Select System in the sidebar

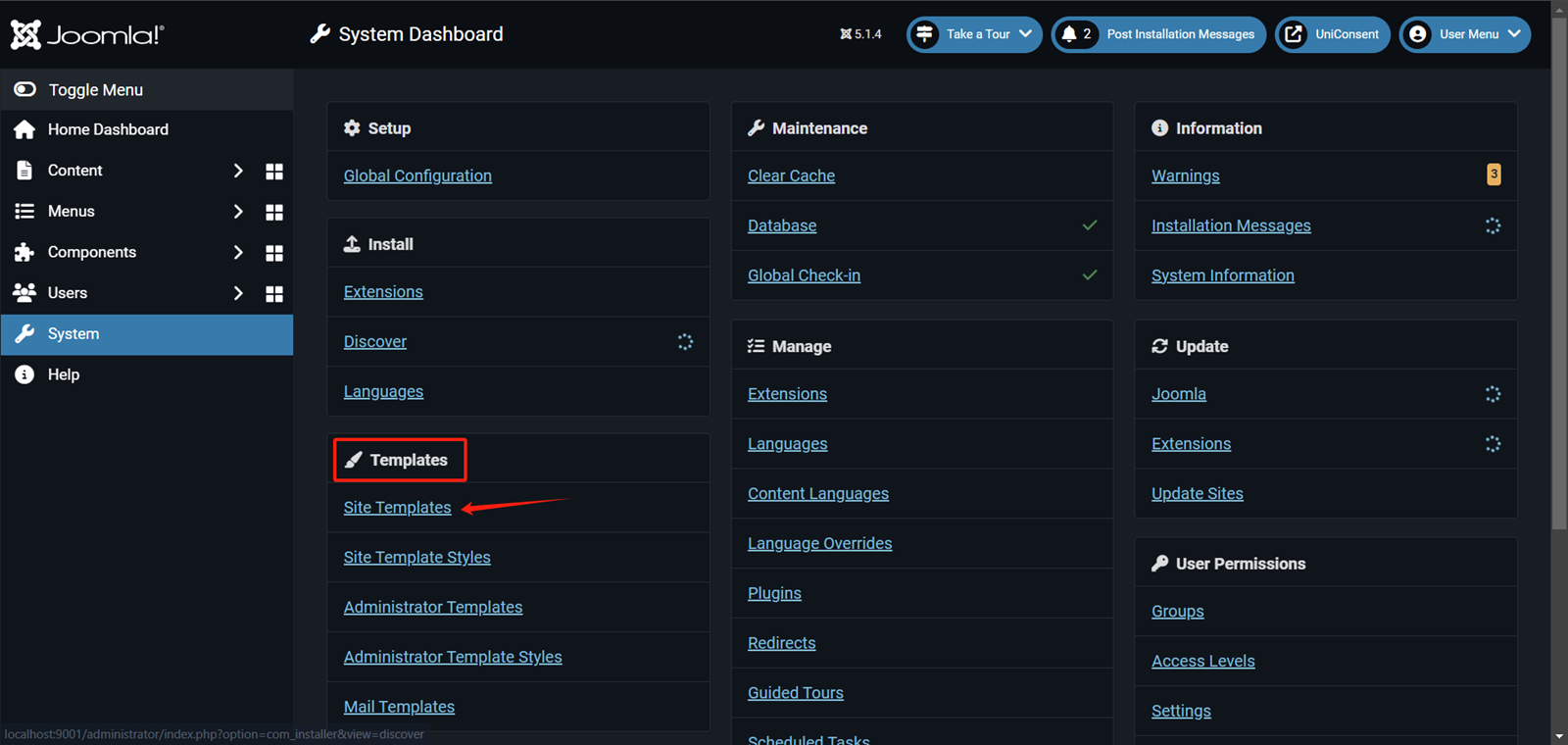click(147, 334)
